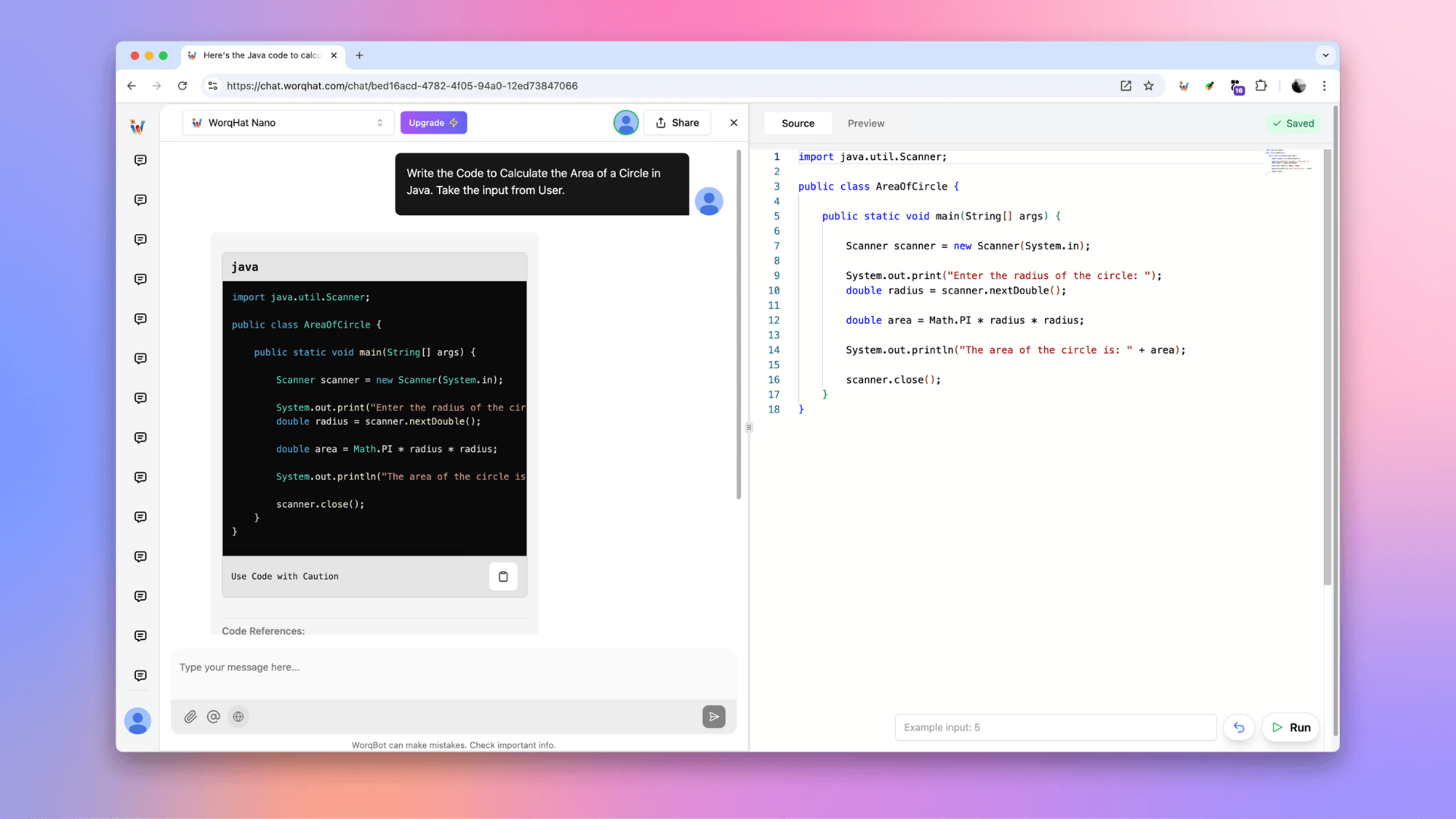This screenshot has height=819, width=1456.
Task: Open the WorqHat Nano model dropdown
Action: [288, 123]
